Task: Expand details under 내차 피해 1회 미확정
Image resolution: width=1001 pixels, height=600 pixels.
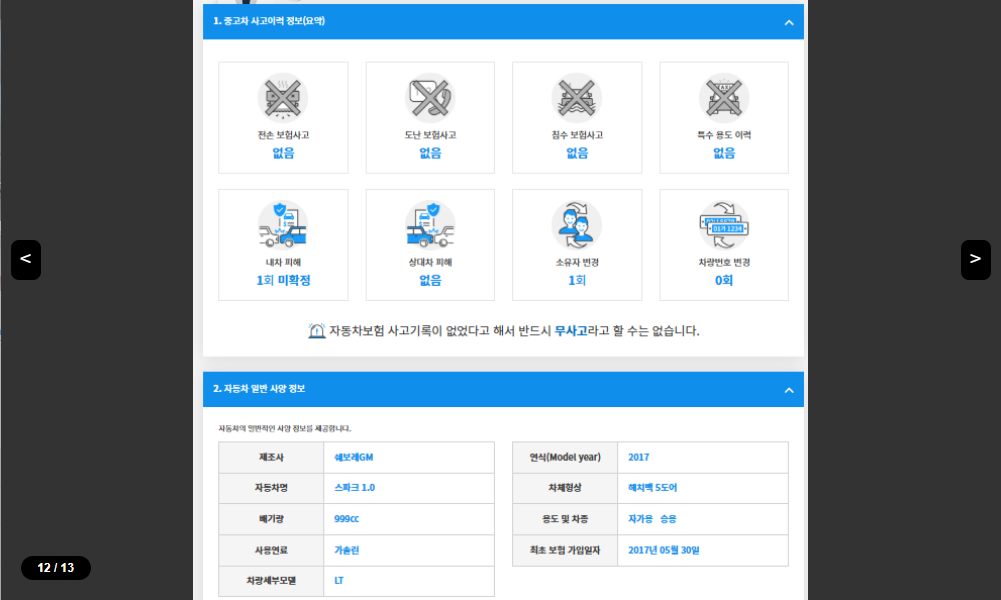Action: point(283,281)
